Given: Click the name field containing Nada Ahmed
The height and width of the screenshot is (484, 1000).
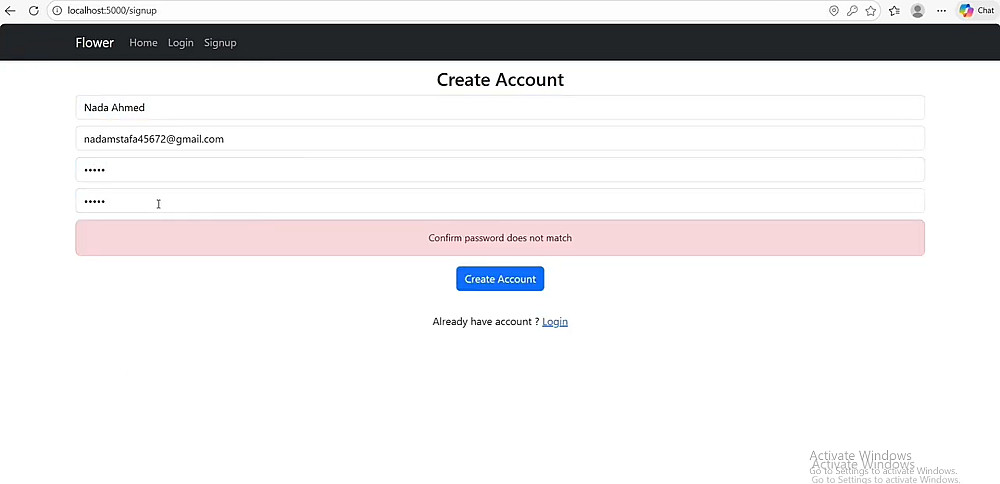Looking at the screenshot, I should click(500, 108).
